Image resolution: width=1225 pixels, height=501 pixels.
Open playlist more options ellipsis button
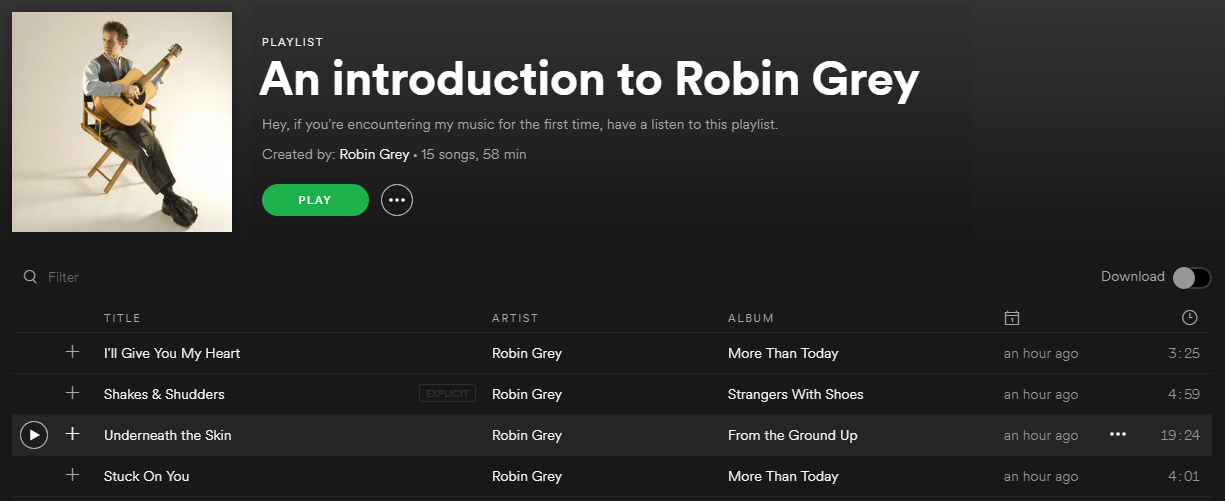click(x=397, y=200)
